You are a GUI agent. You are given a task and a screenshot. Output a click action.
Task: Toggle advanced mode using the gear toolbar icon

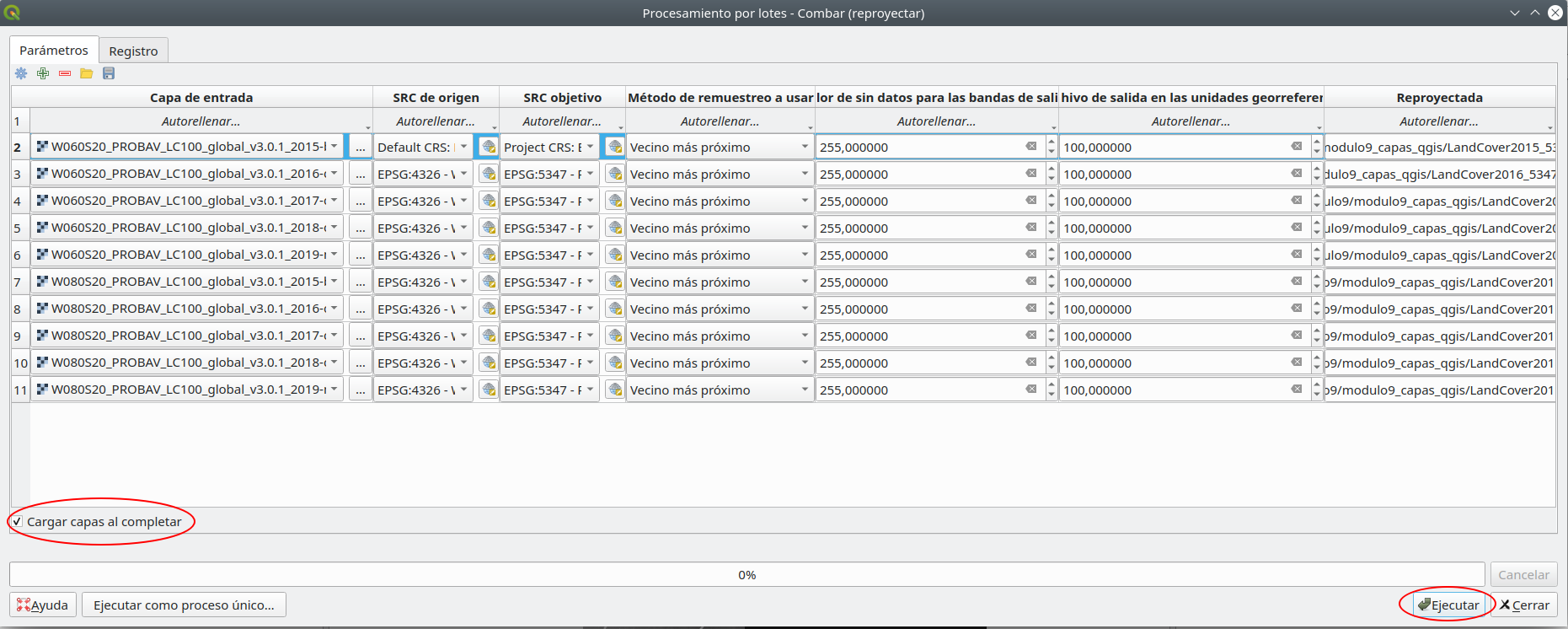pos(21,73)
